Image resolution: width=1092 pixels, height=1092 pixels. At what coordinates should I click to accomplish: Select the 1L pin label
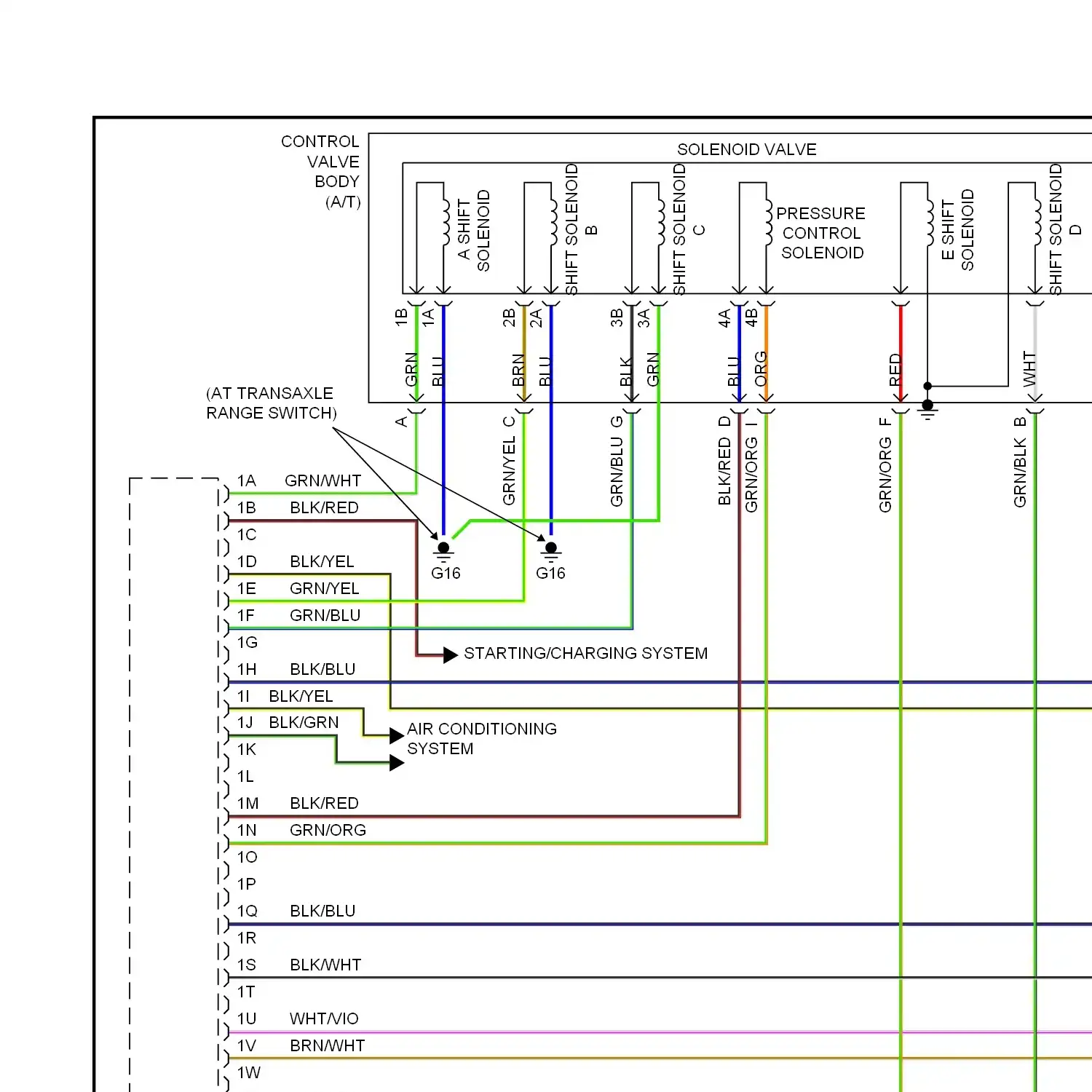coord(245,776)
